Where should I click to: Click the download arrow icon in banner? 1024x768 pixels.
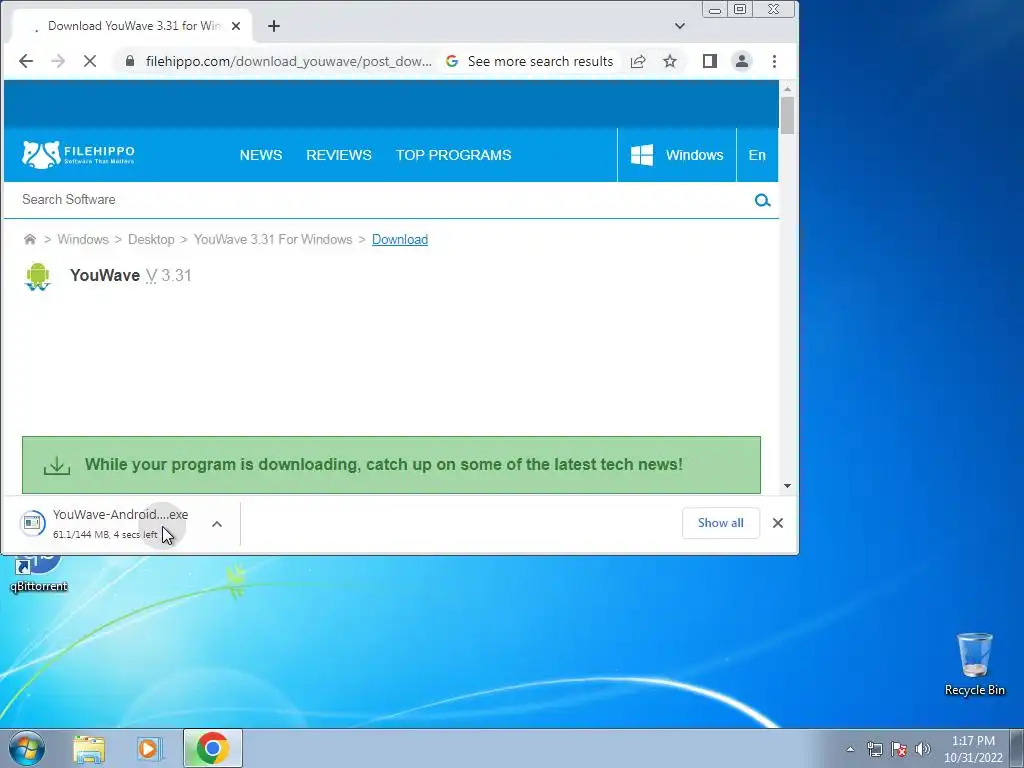click(57, 466)
